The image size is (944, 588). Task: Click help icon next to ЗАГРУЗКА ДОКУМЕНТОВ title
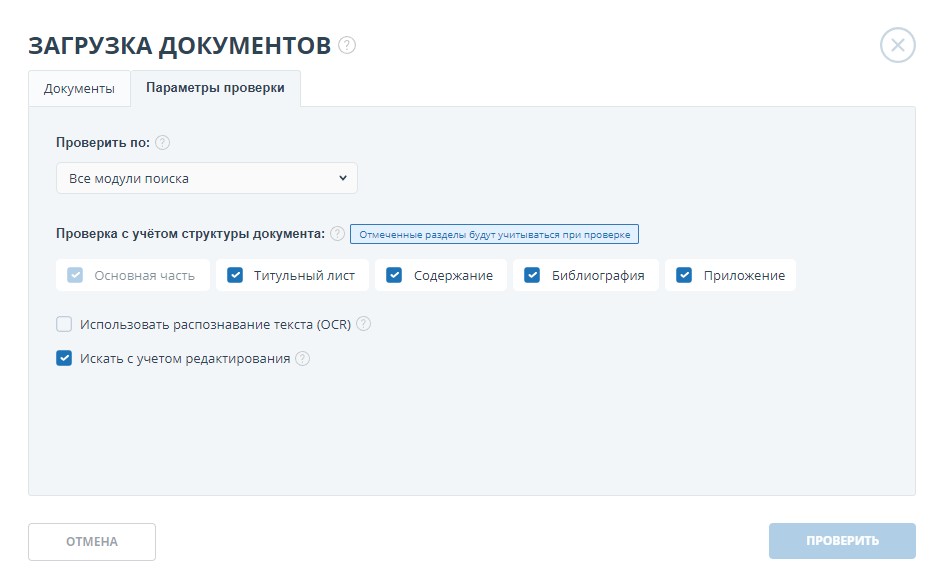tap(347, 45)
